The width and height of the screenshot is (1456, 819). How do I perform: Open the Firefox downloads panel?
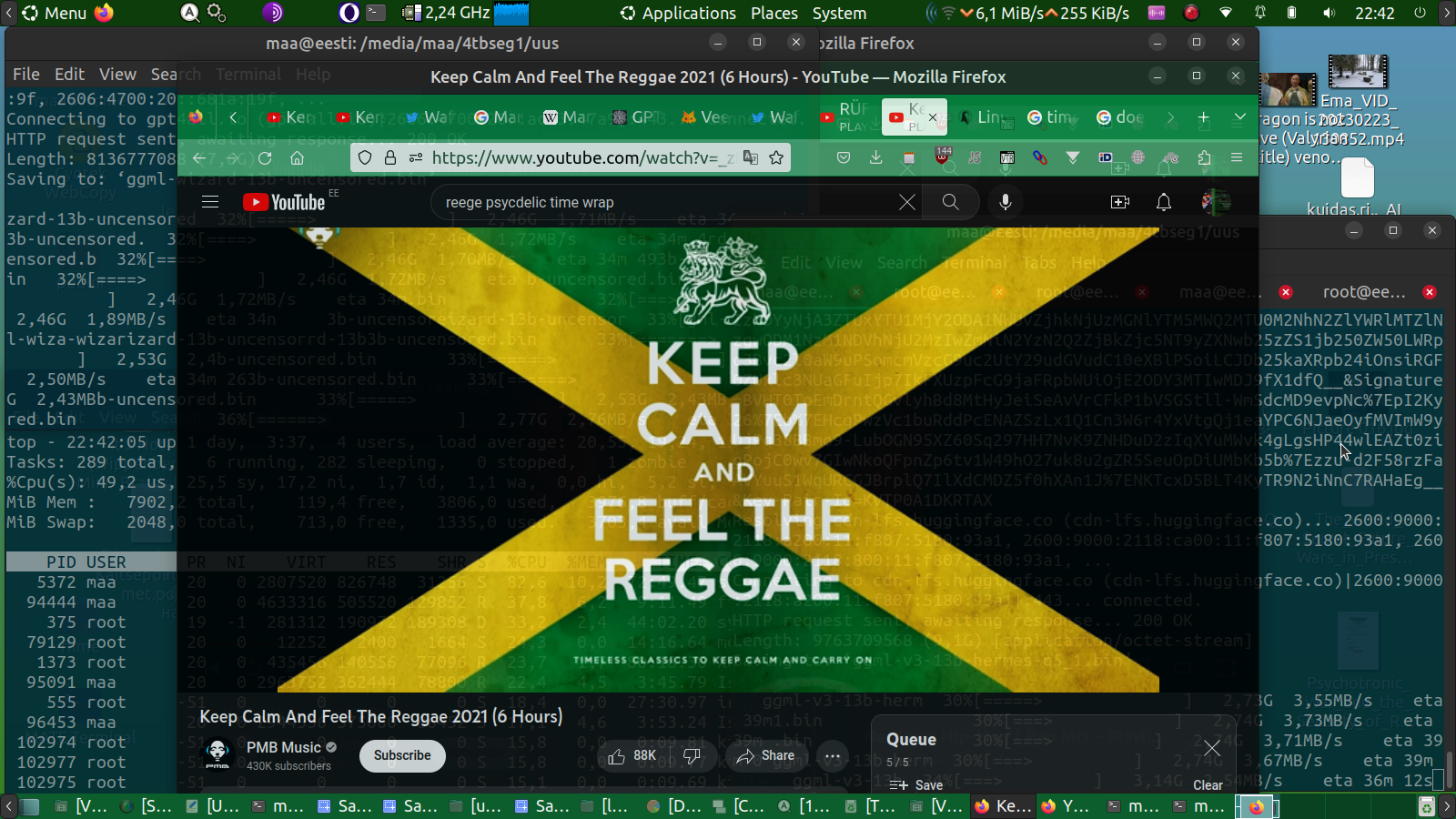click(875, 157)
